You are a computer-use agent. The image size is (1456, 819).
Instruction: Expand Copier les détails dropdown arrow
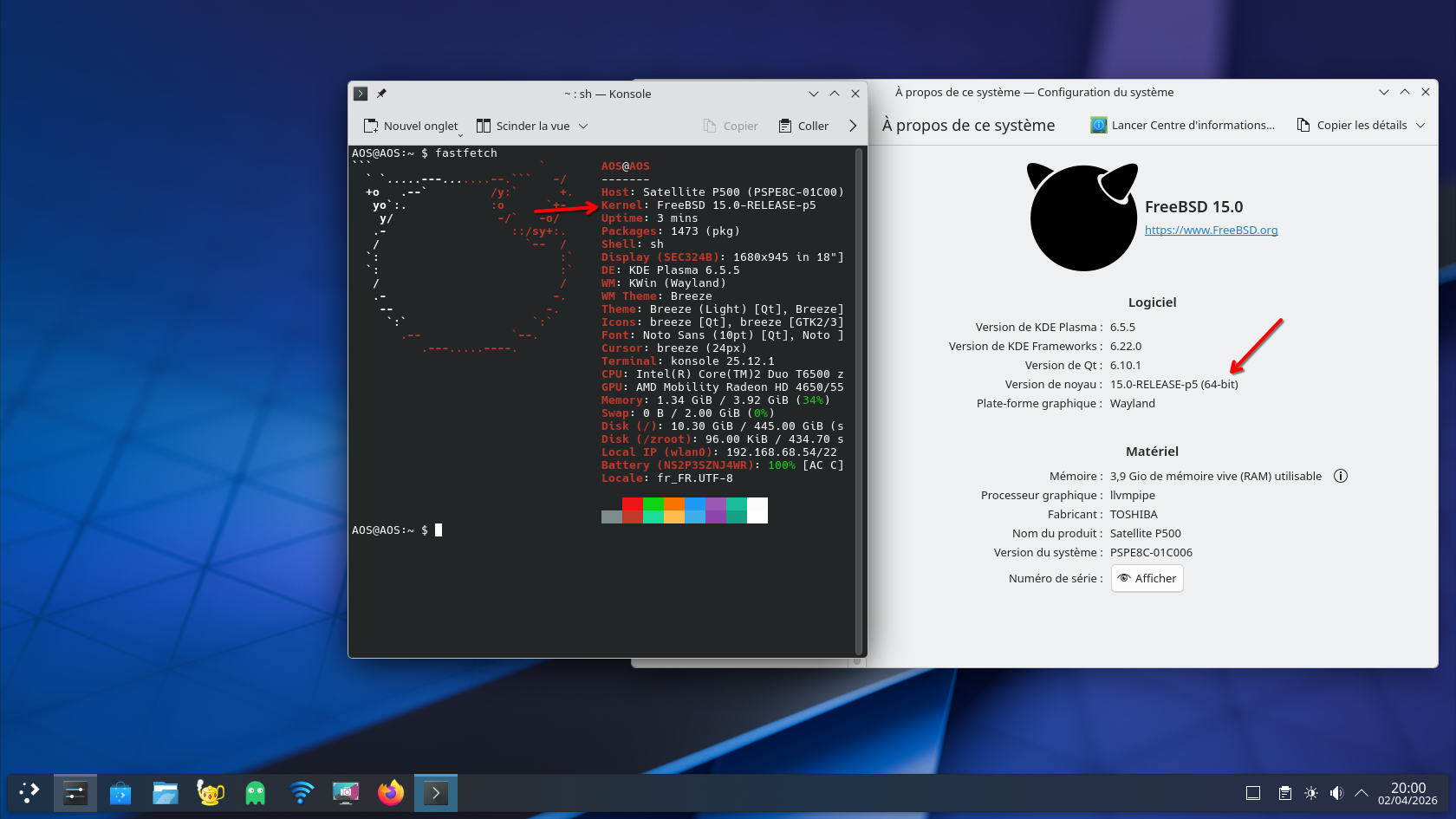click(x=1420, y=125)
